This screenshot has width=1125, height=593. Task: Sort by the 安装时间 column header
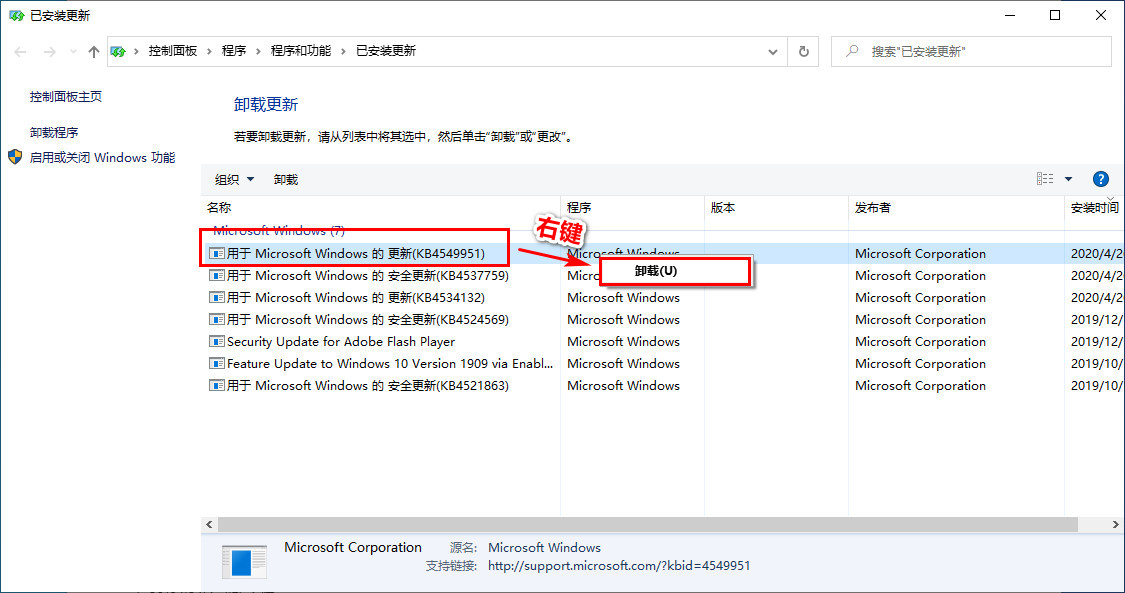pyautogui.click(x=1094, y=207)
